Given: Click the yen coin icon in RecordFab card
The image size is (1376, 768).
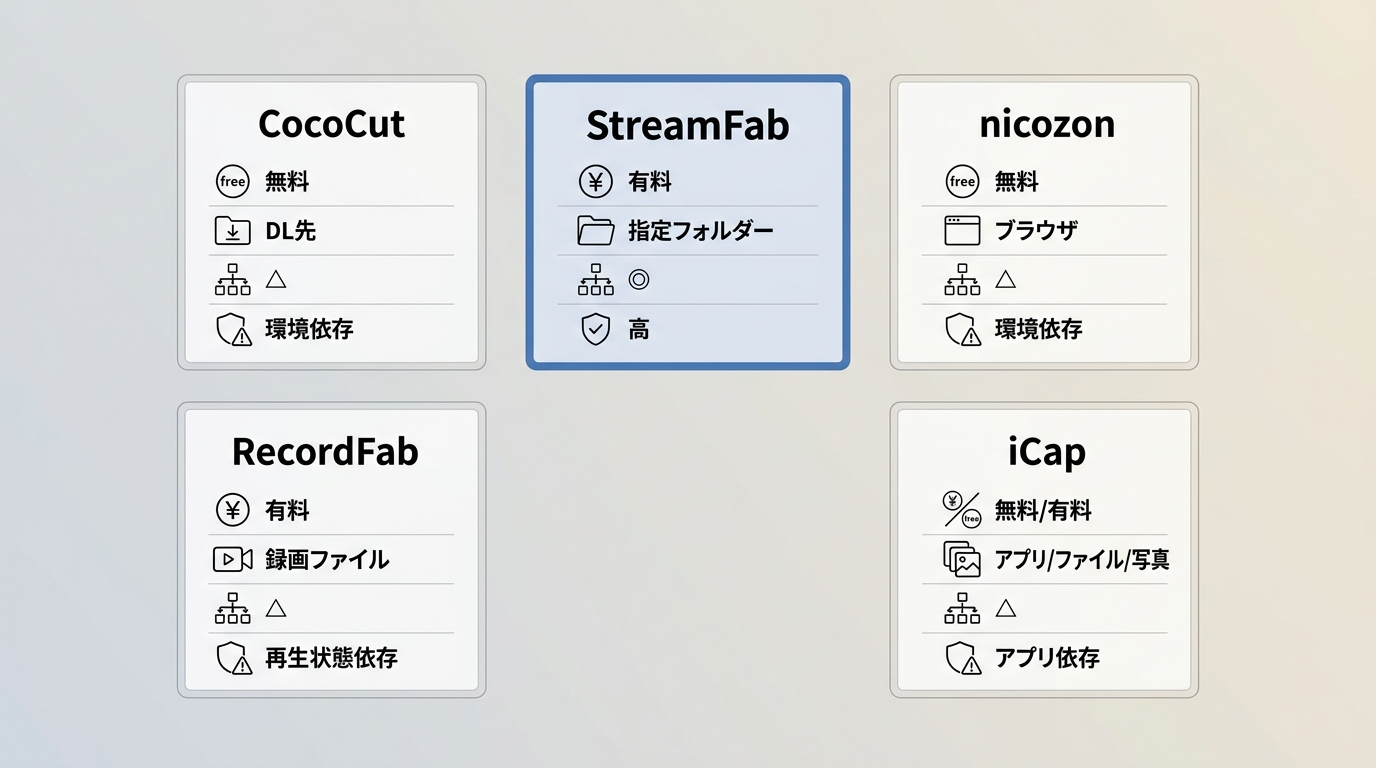Looking at the screenshot, I should [232, 510].
